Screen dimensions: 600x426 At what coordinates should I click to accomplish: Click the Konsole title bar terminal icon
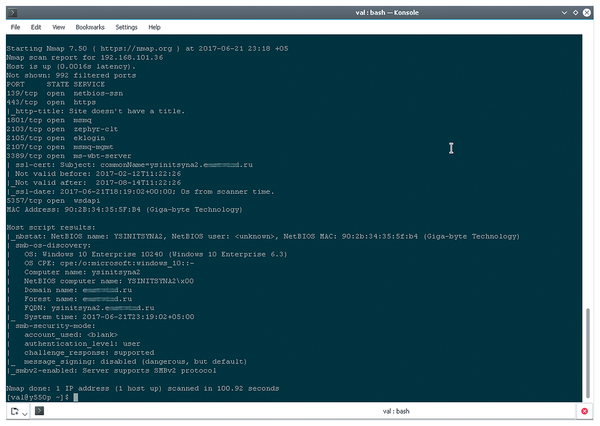coord(12,13)
